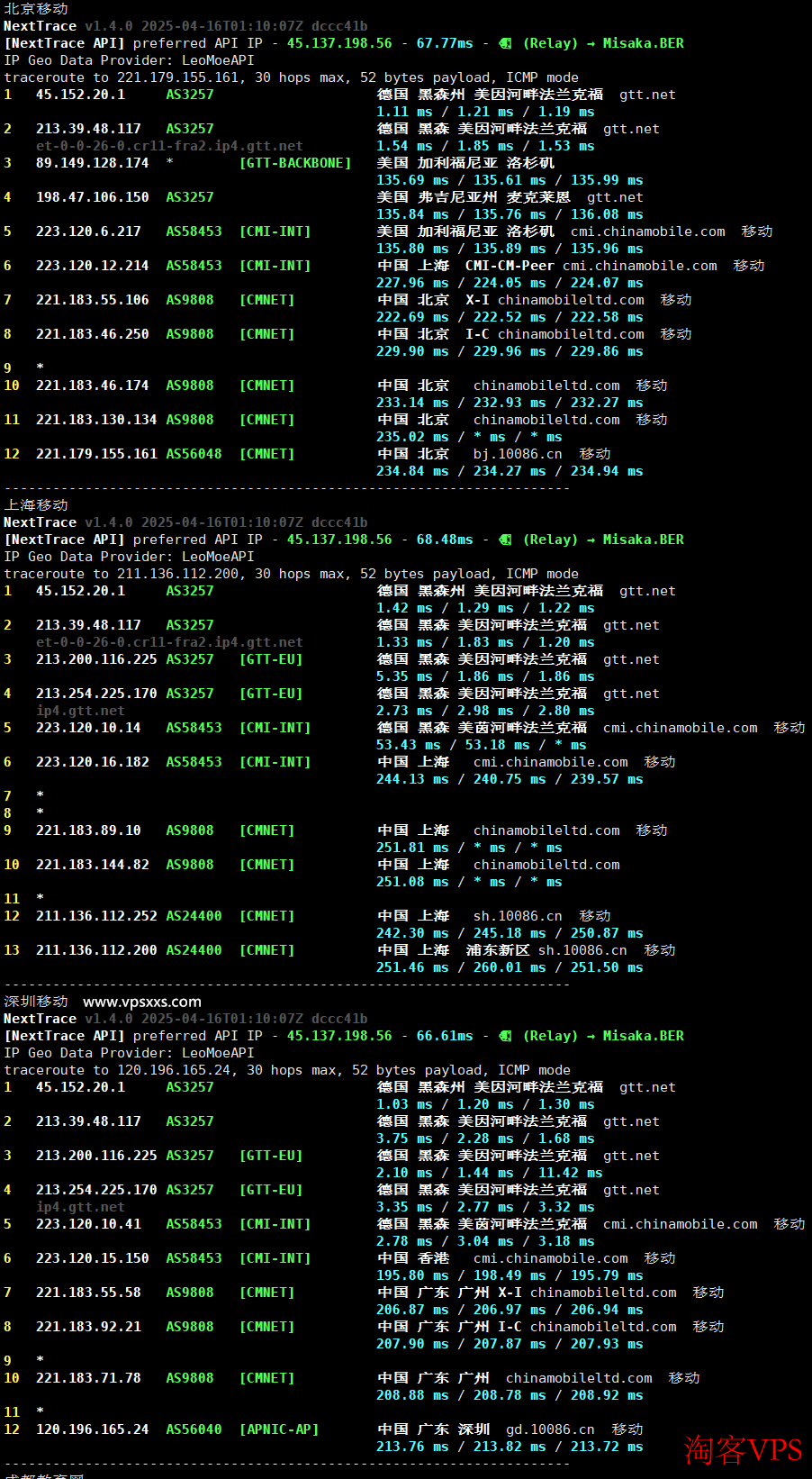Select the hop IP 223.120.15.150
The width and height of the screenshot is (812, 1479).
click(x=93, y=1258)
